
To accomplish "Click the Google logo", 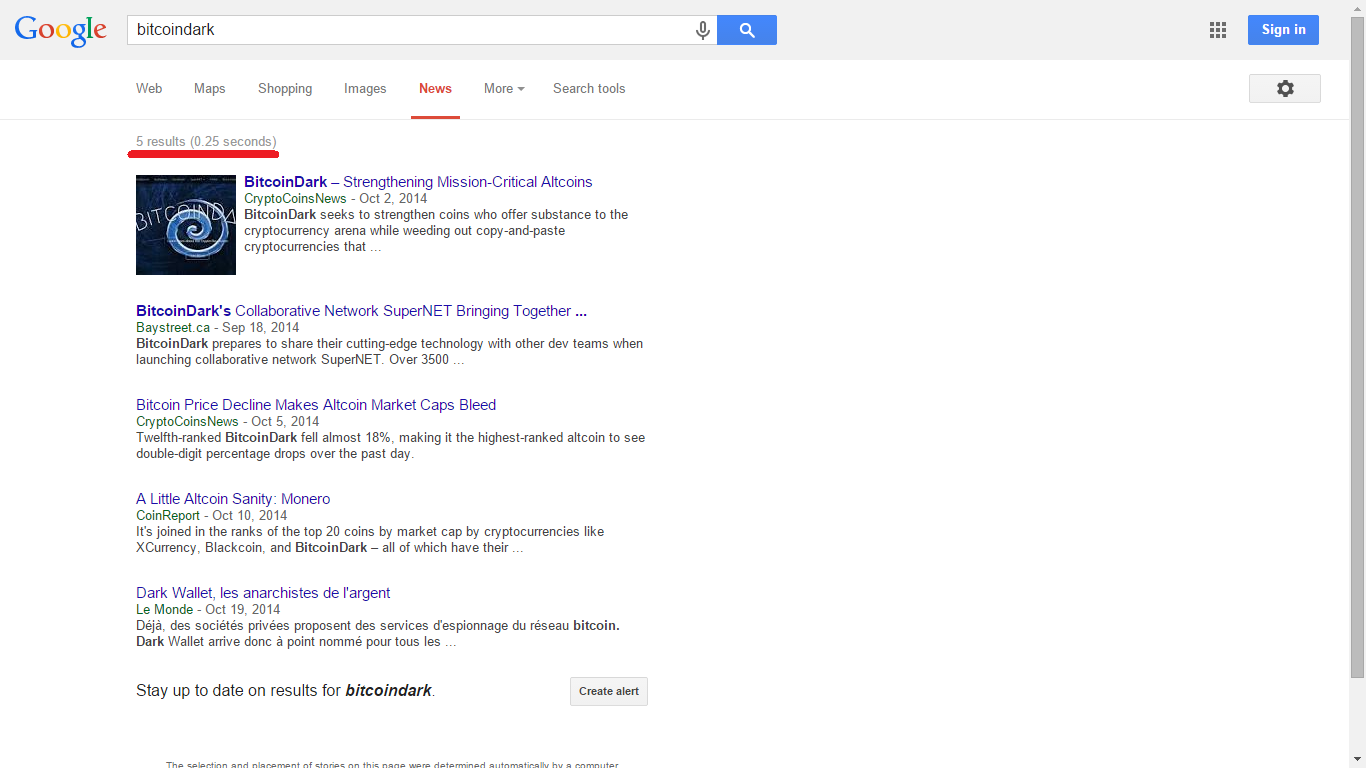I will (x=60, y=31).
